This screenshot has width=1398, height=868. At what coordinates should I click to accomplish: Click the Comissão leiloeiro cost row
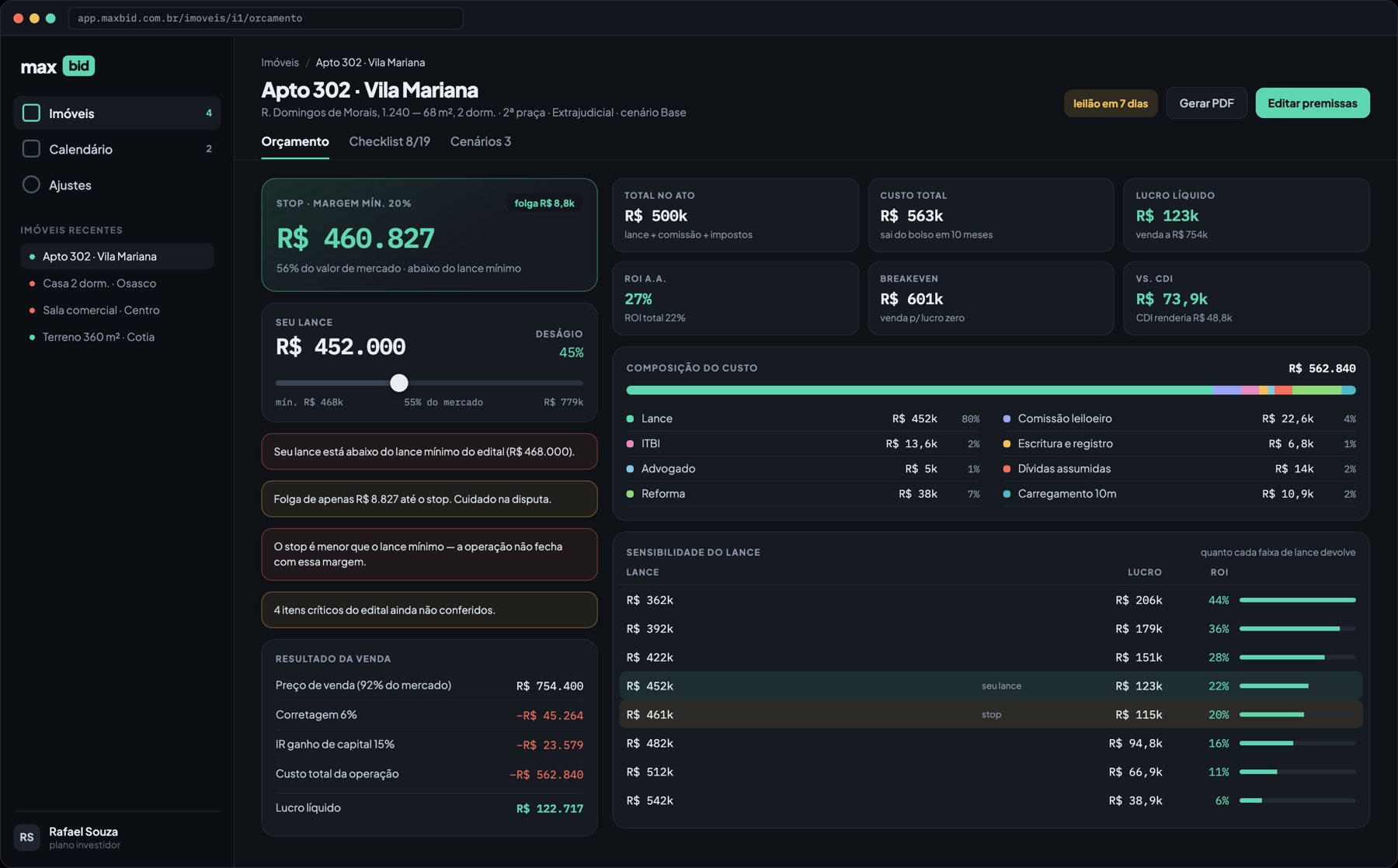[x=1180, y=418]
